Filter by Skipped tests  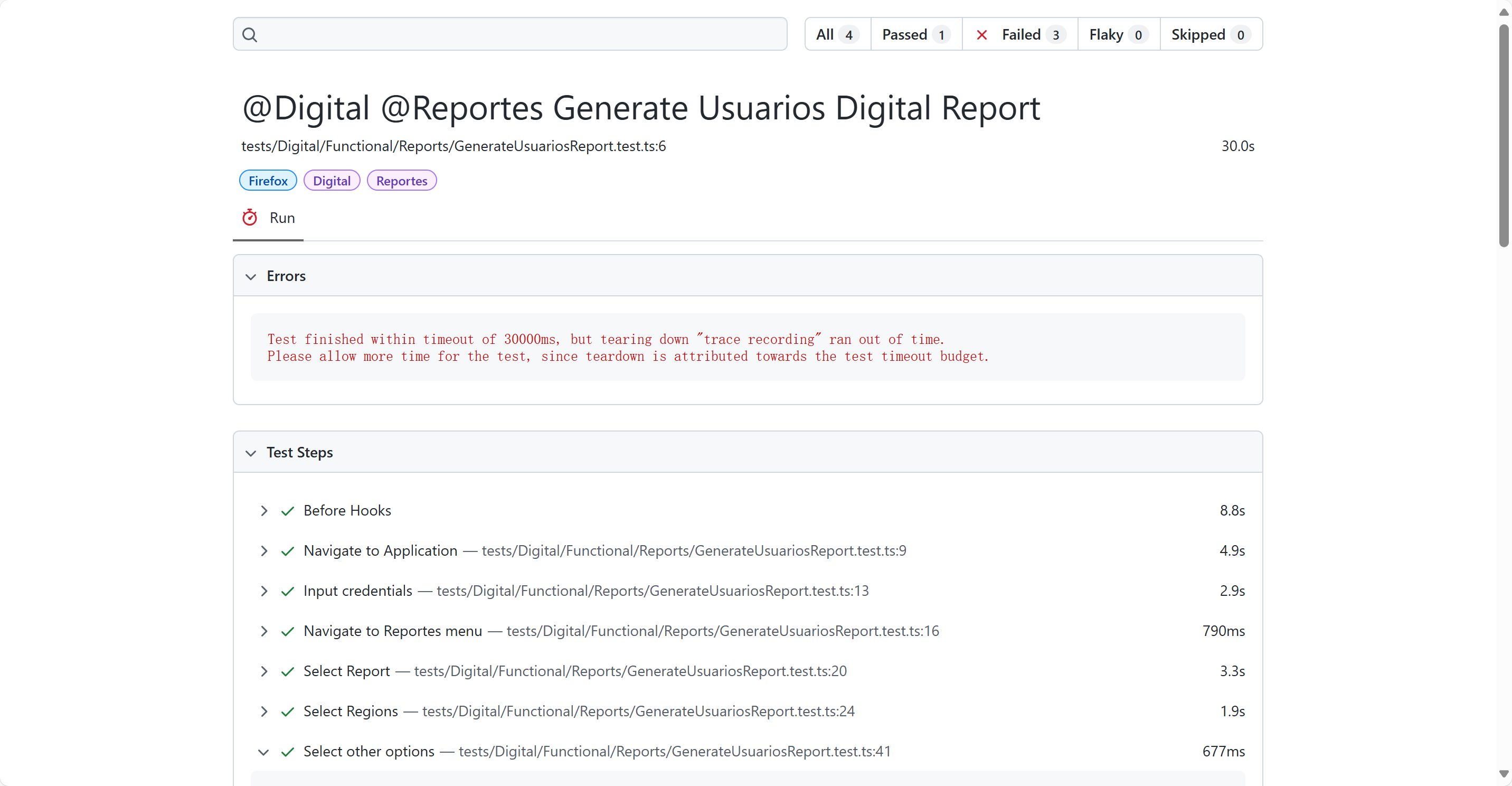1211,35
